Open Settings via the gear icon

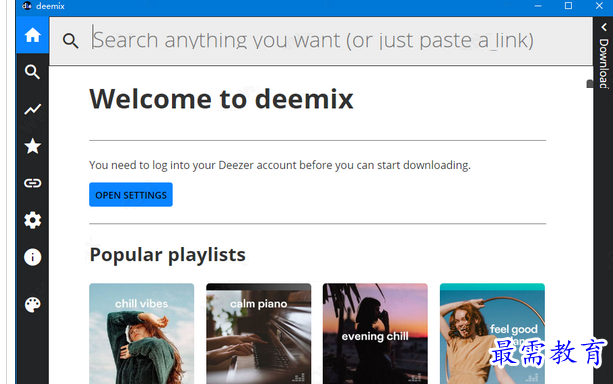point(32,220)
